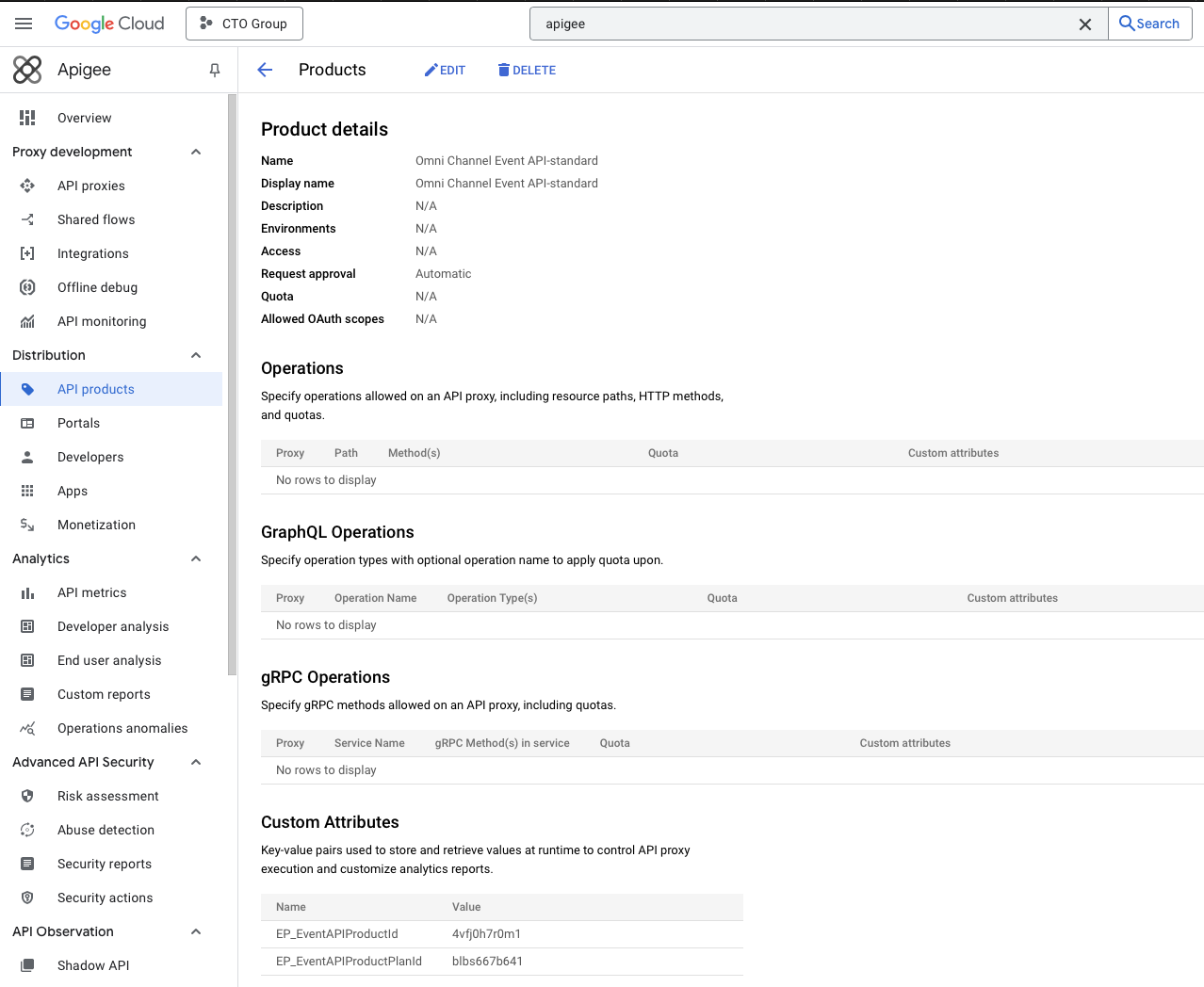
Task: Clear the apigee search text
Action: pyautogui.click(x=1084, y=24)
